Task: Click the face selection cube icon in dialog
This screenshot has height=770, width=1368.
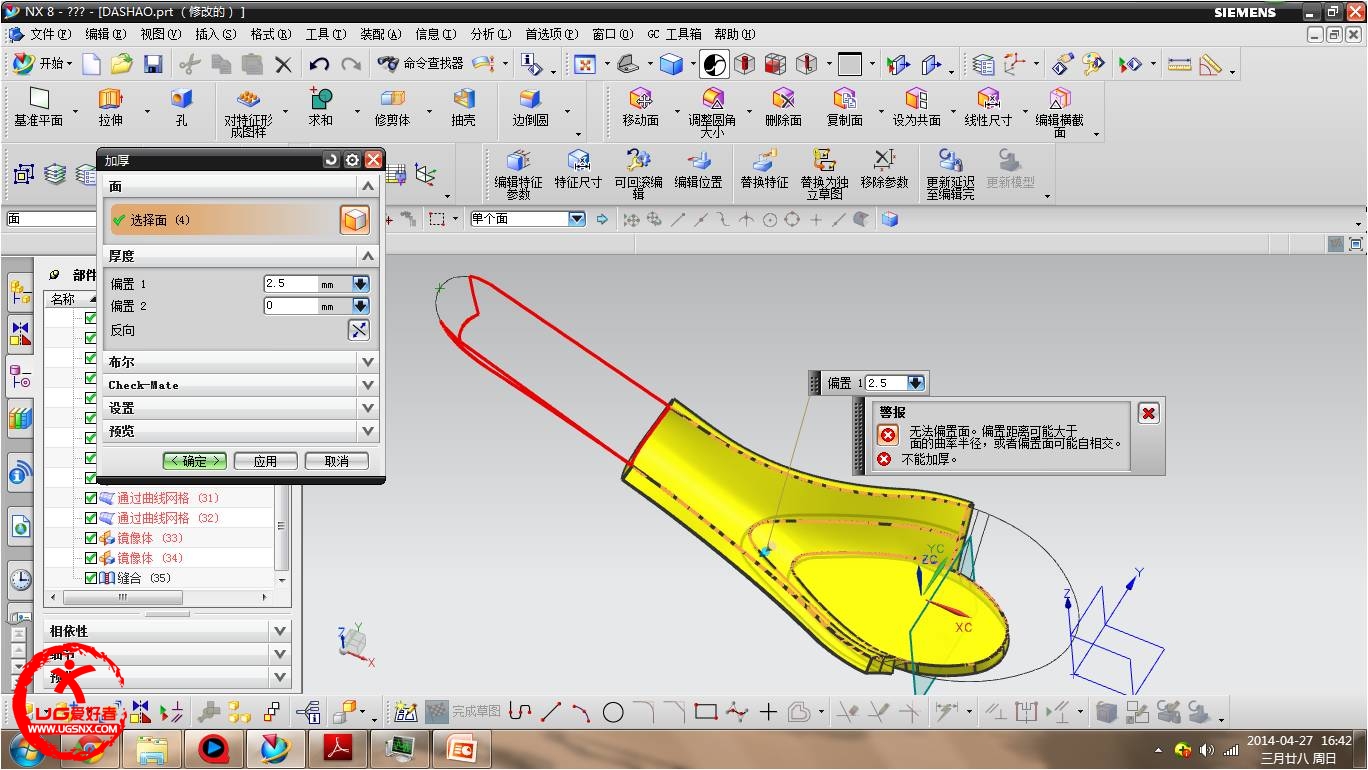Action: coord(354,220)
